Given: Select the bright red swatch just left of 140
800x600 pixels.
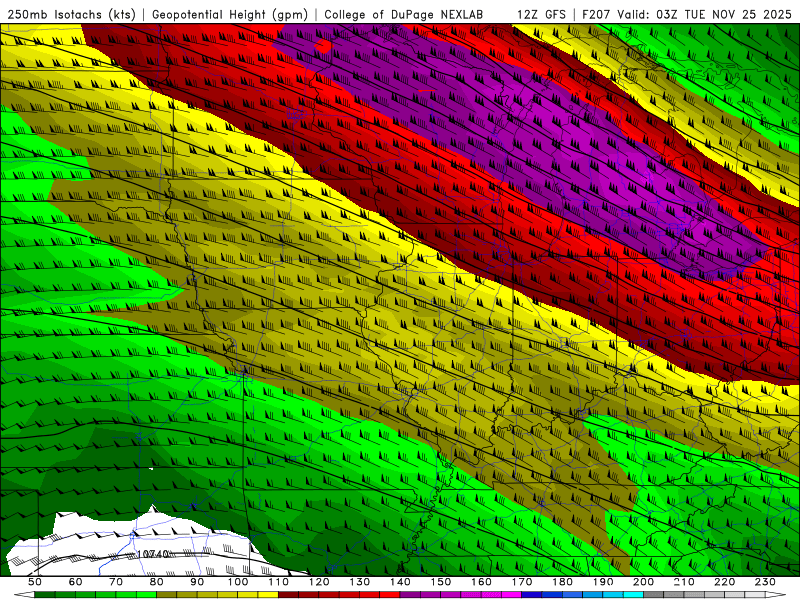Looking at the screenshot, I should coord(390,594).
